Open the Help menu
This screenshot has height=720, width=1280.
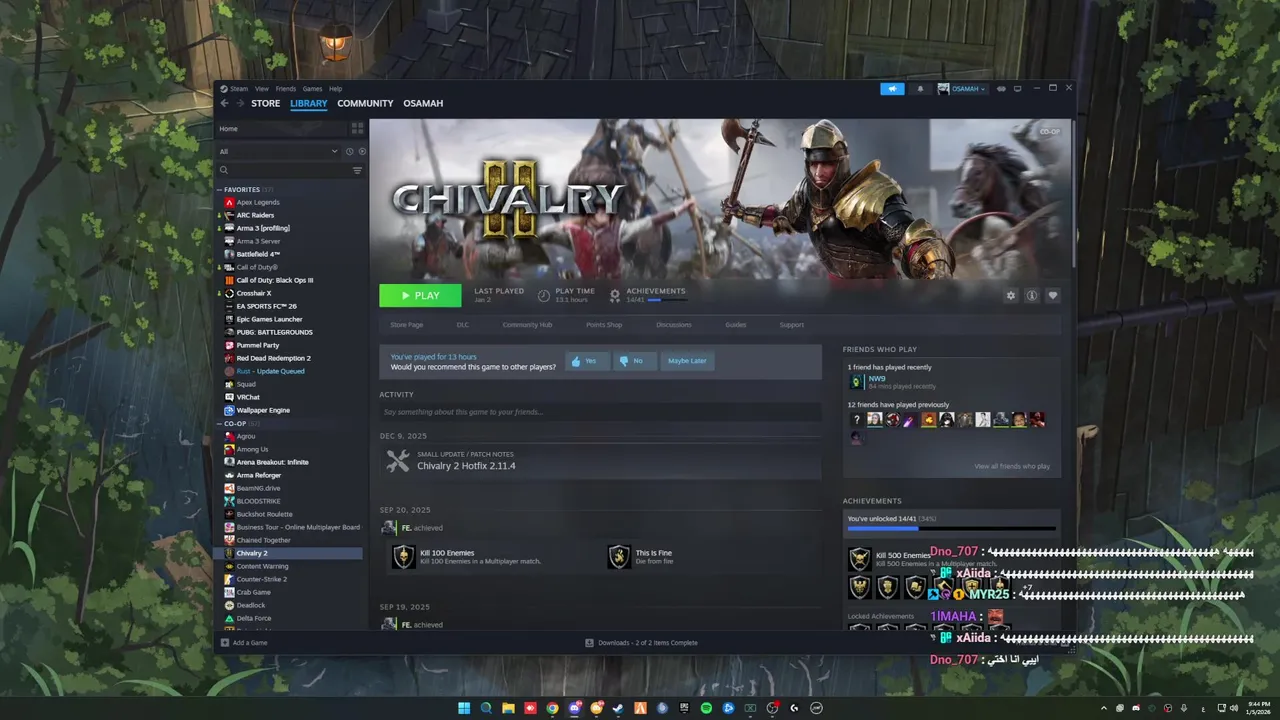[336, 89]
